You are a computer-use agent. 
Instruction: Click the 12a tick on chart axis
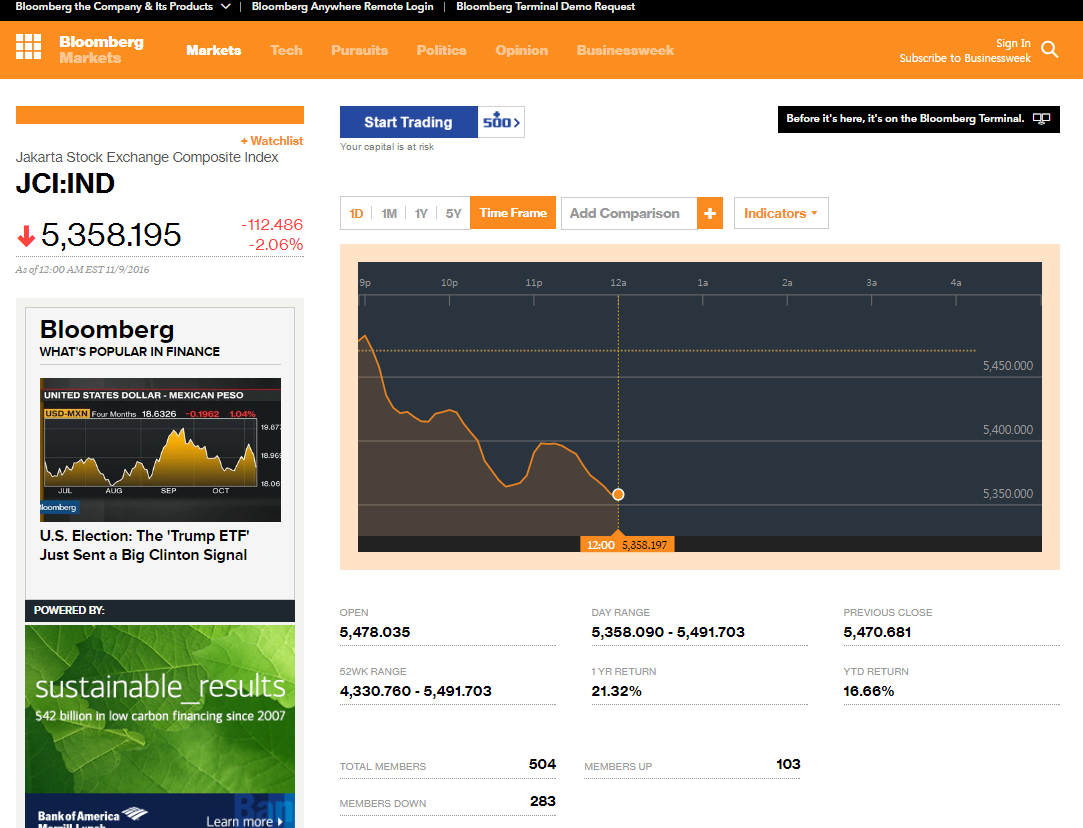(618, 283)
